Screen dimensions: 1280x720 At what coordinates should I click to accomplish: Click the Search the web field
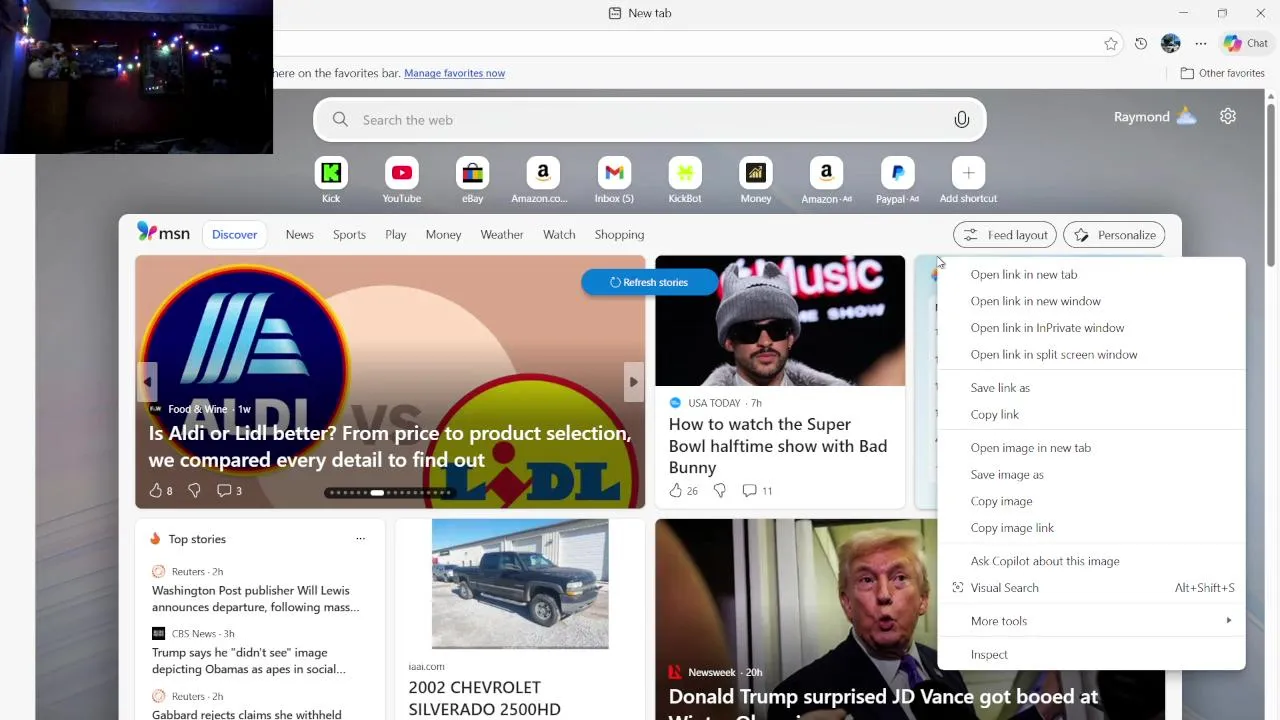(x=650, y=120)
